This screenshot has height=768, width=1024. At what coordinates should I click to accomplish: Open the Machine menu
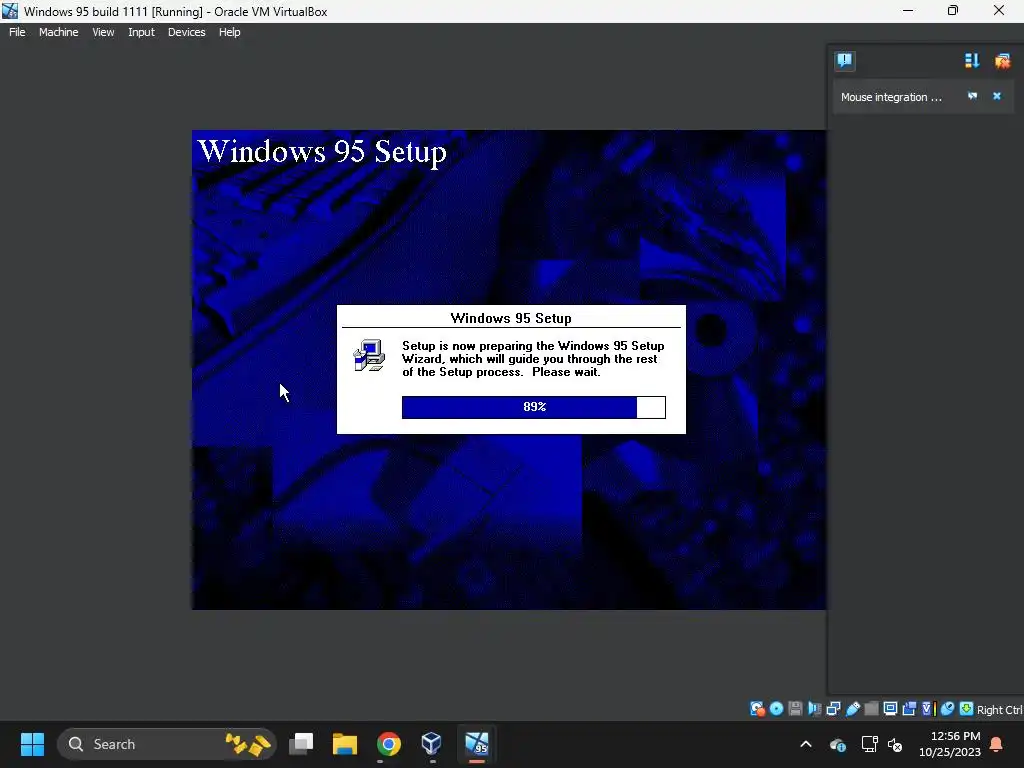pyautogui.click(x=58, y=32)
